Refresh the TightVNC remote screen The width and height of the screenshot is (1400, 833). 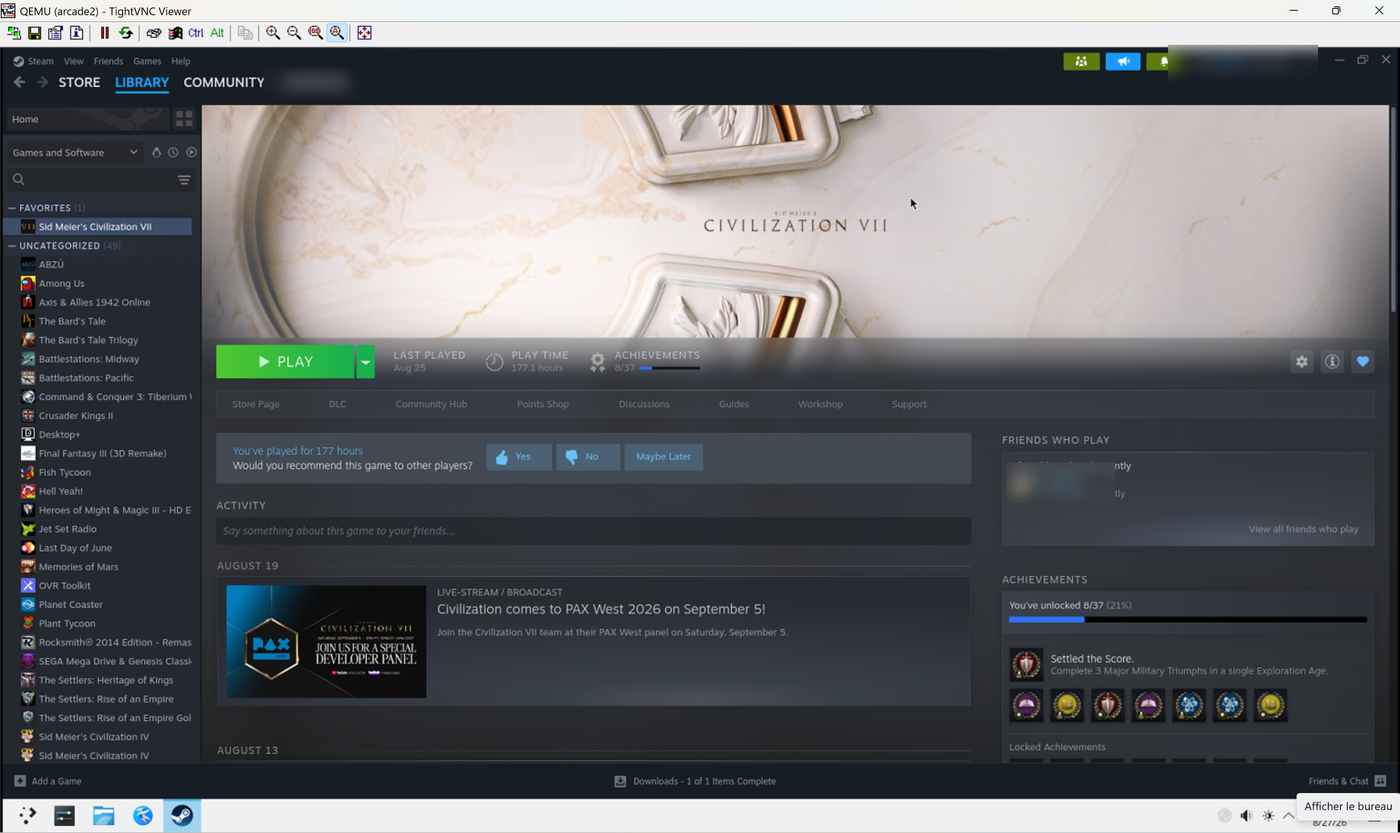[x=125, y=33]
